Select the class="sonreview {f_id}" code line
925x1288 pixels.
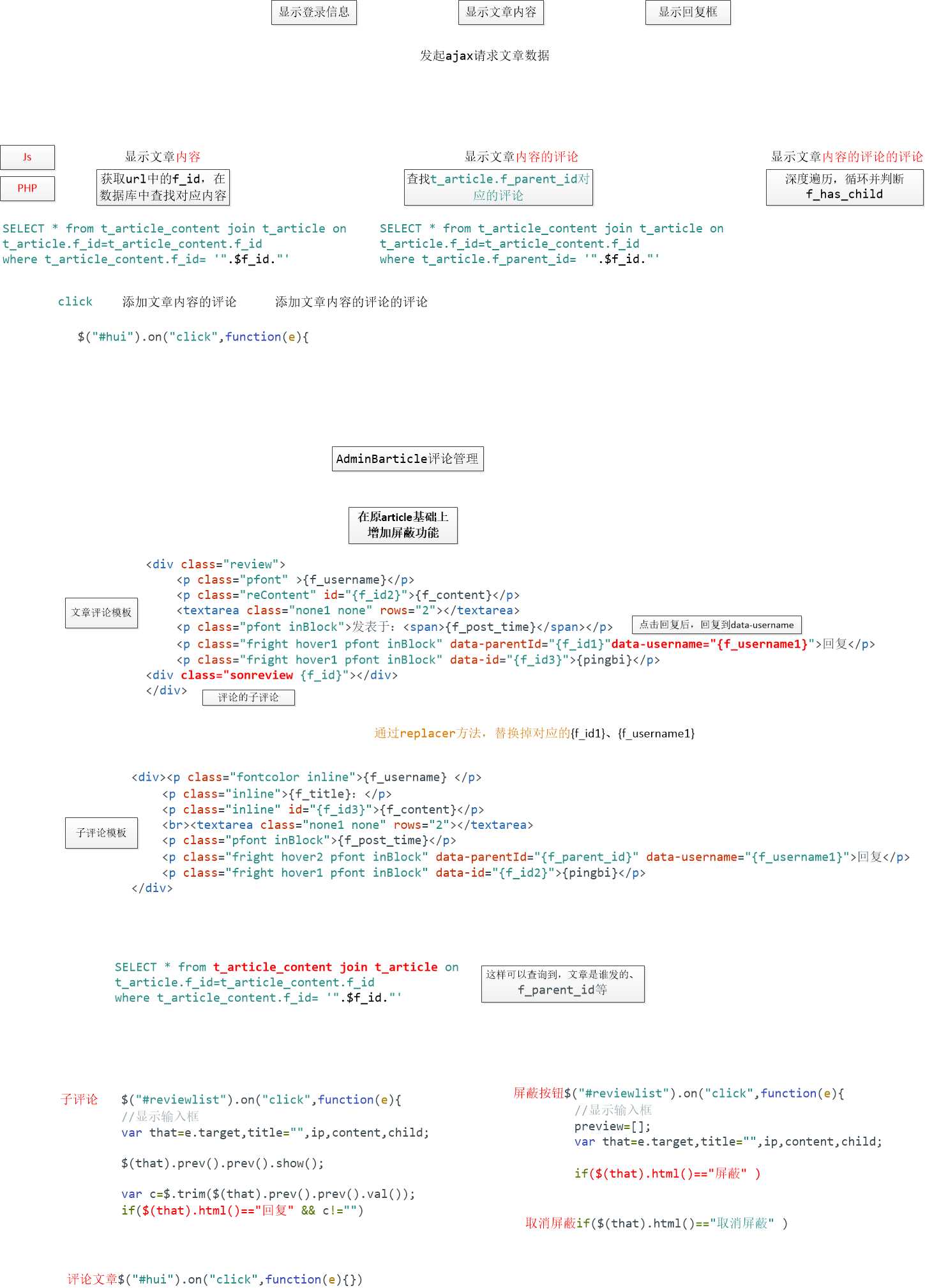(x=272, y=675)
